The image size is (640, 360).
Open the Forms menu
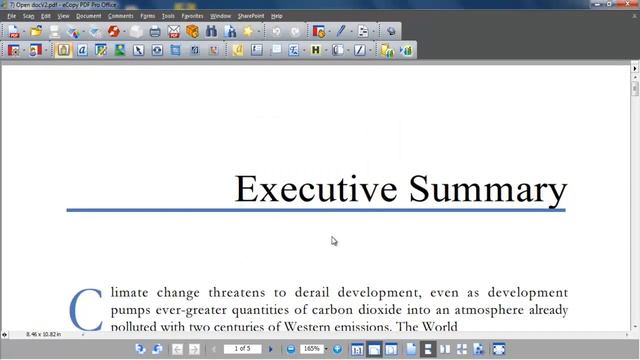(147, 16)
